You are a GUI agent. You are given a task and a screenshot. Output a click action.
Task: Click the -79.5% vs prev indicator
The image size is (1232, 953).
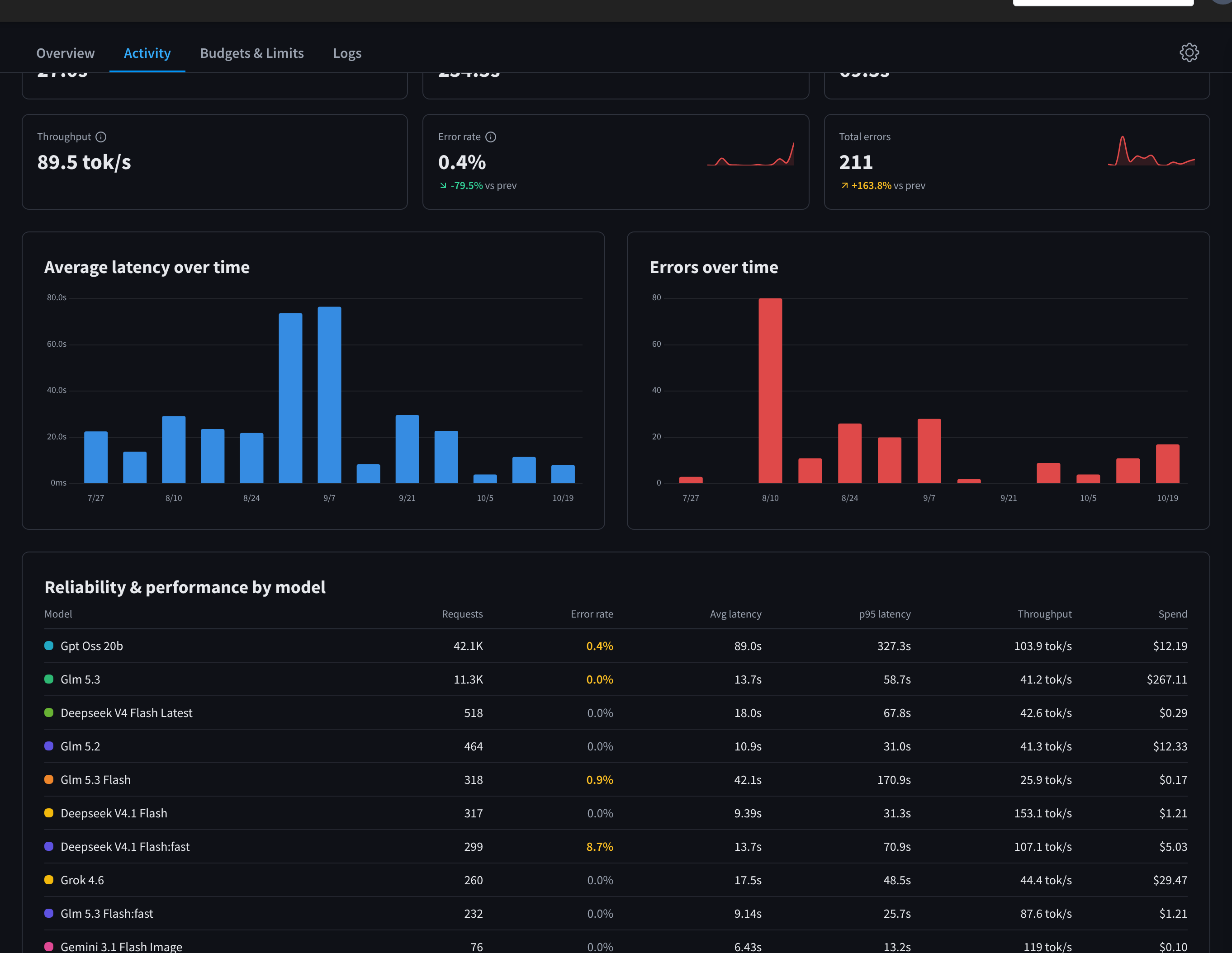[x=478, y=185]
